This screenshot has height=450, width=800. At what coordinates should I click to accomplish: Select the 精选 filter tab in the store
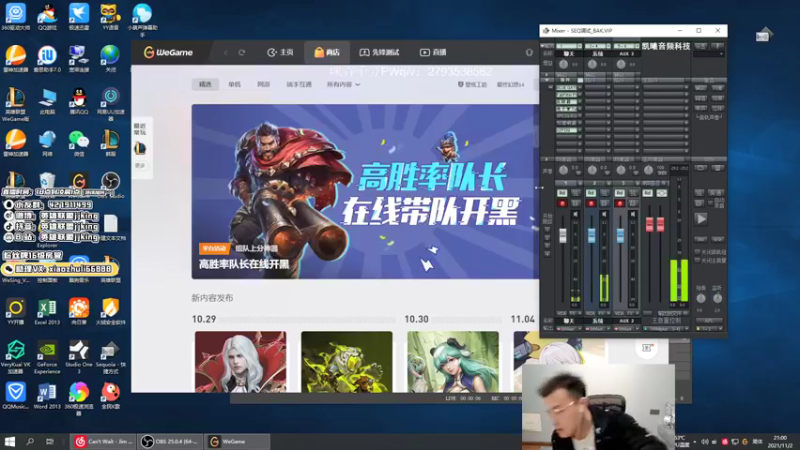tap(205, 84)
